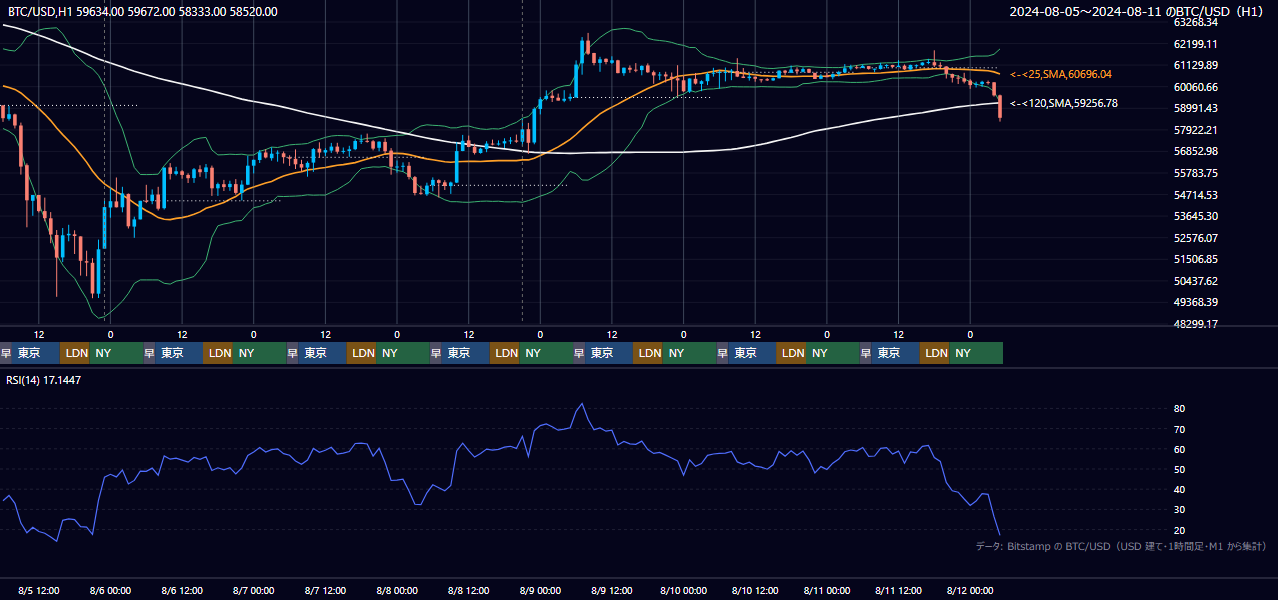This screenshot has height=600, width=1278.
Task: Click time axis label 8/6 12:00
Action: (x=184, y=590)
